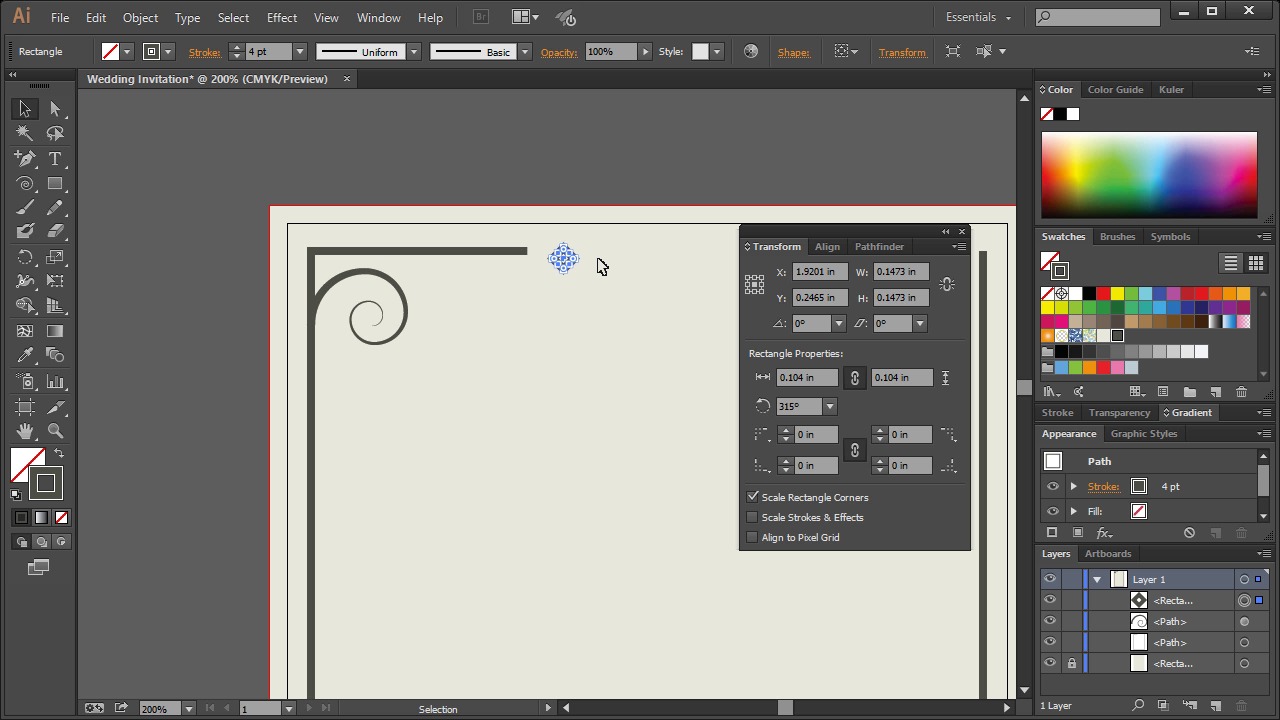Image resolution: width=1280 pixels, height=720 pixels.
Task: Select the Eyedropper tool
Action: tap(25, 356)
